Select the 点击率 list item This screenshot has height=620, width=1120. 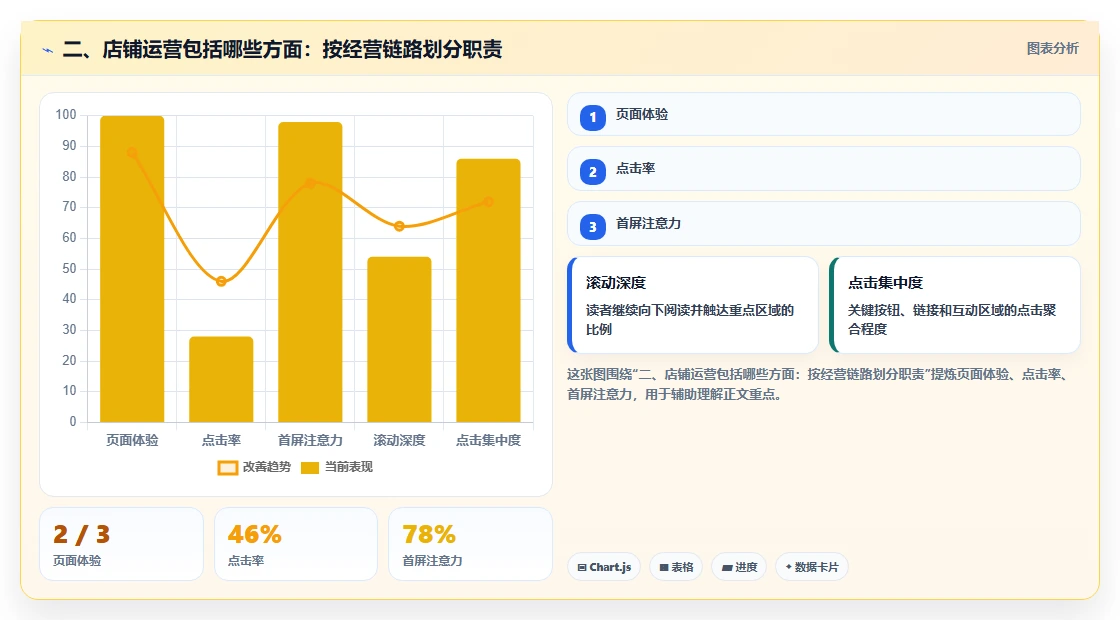pos(824,169)
